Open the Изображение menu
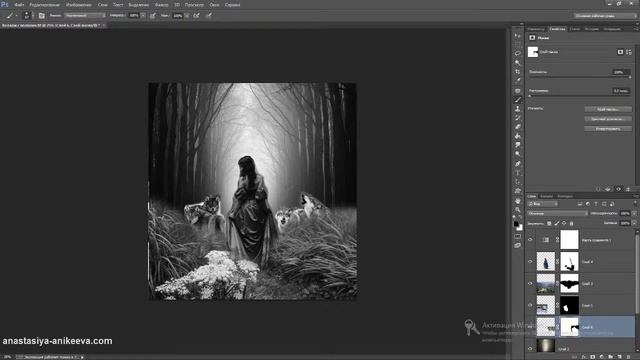This screenshot has width=640, height=360. tap(79, 5)
